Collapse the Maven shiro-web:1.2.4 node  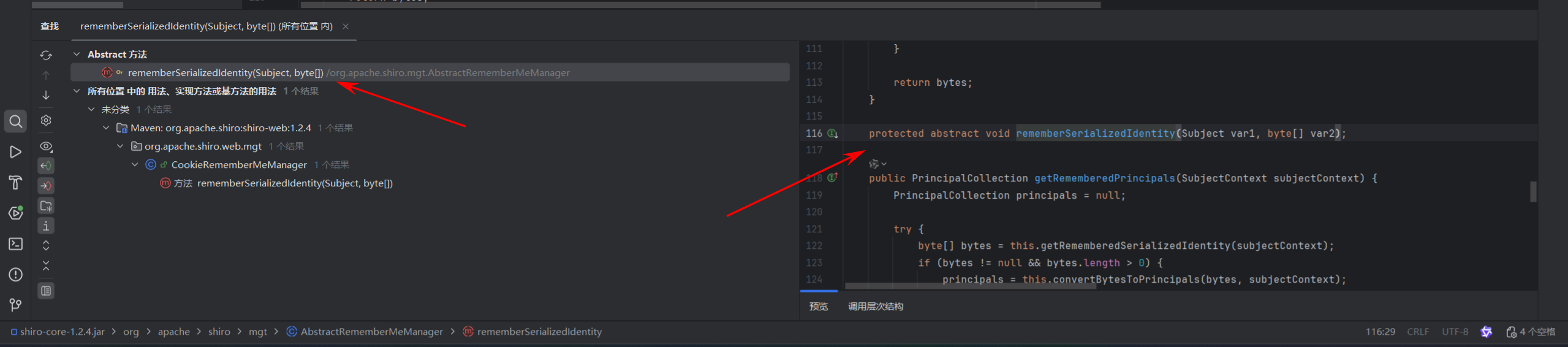click(106, 128)
